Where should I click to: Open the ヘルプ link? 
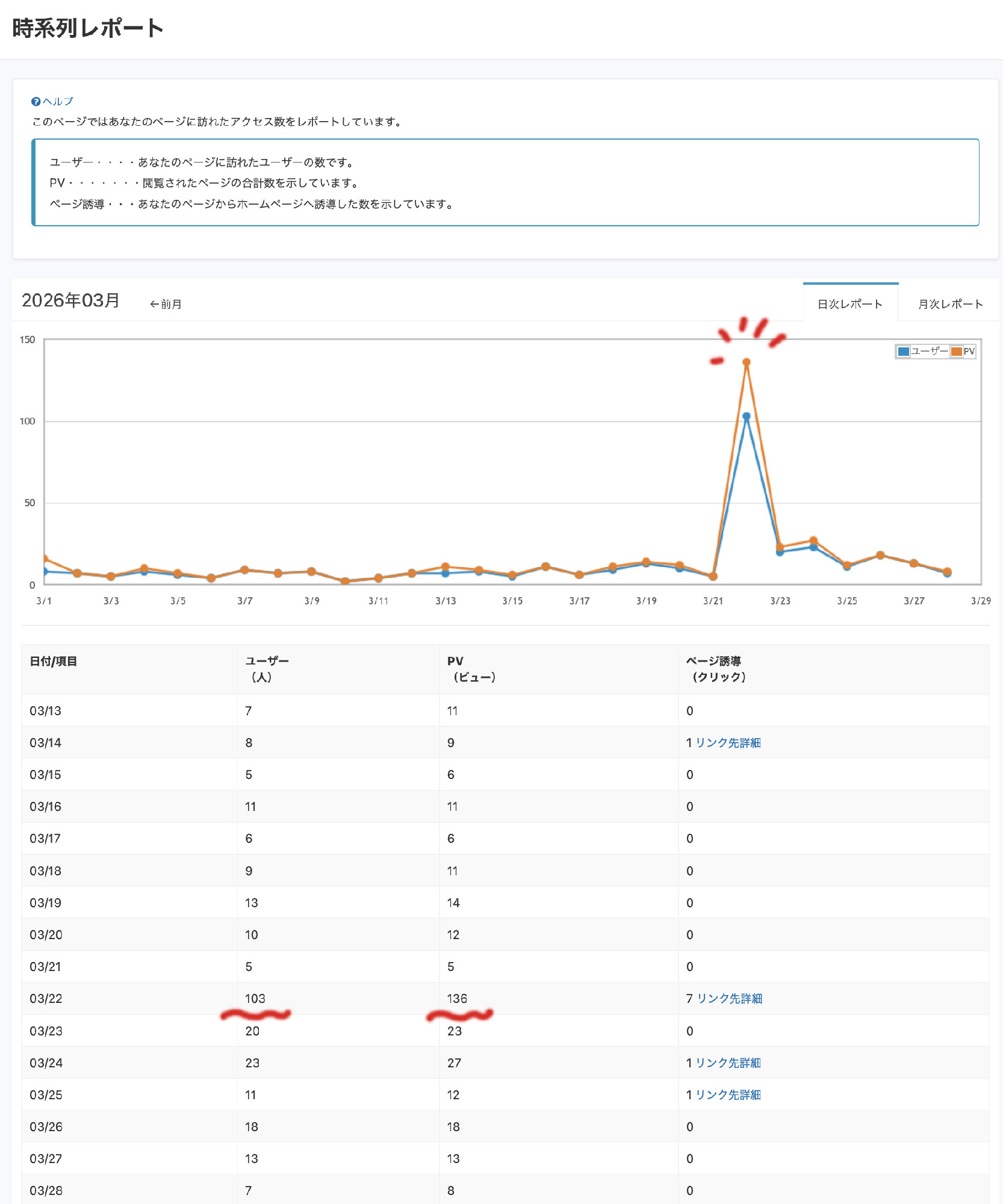(x=58, y=102)
